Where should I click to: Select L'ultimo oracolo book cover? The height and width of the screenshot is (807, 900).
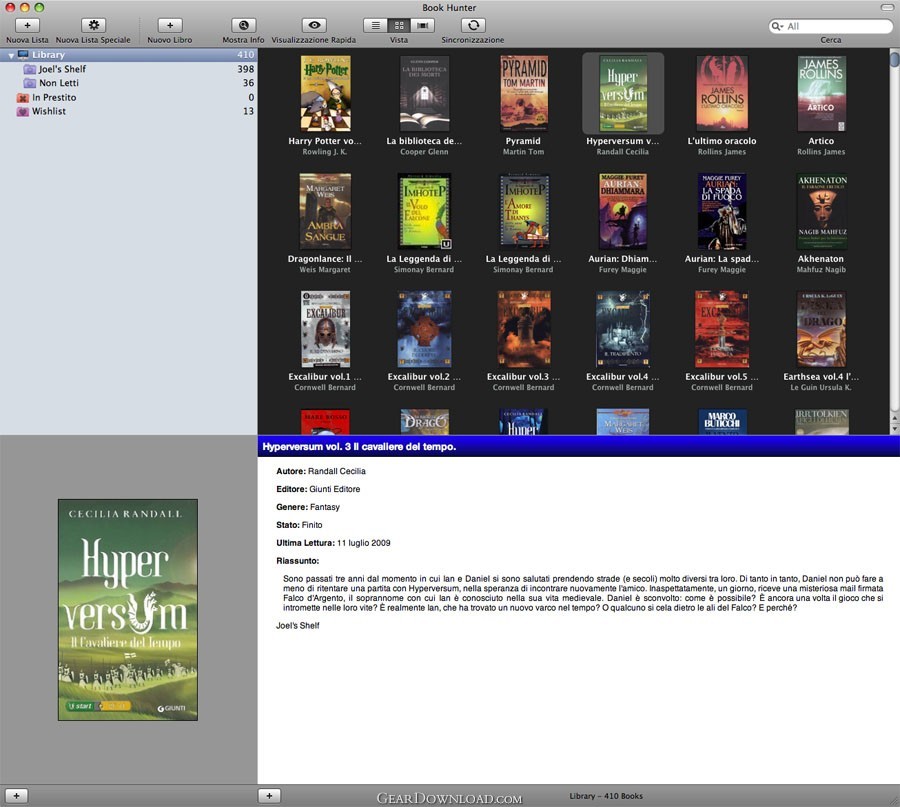[x=722, y=94]
